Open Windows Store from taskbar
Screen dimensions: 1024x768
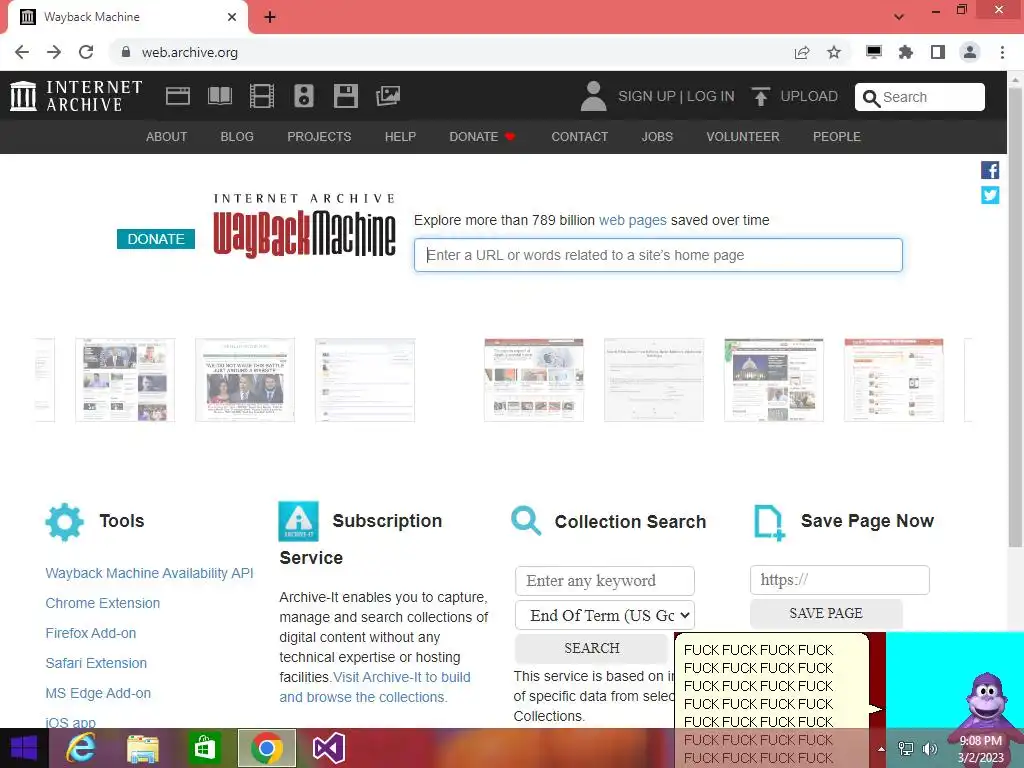(x=204, y=748)
